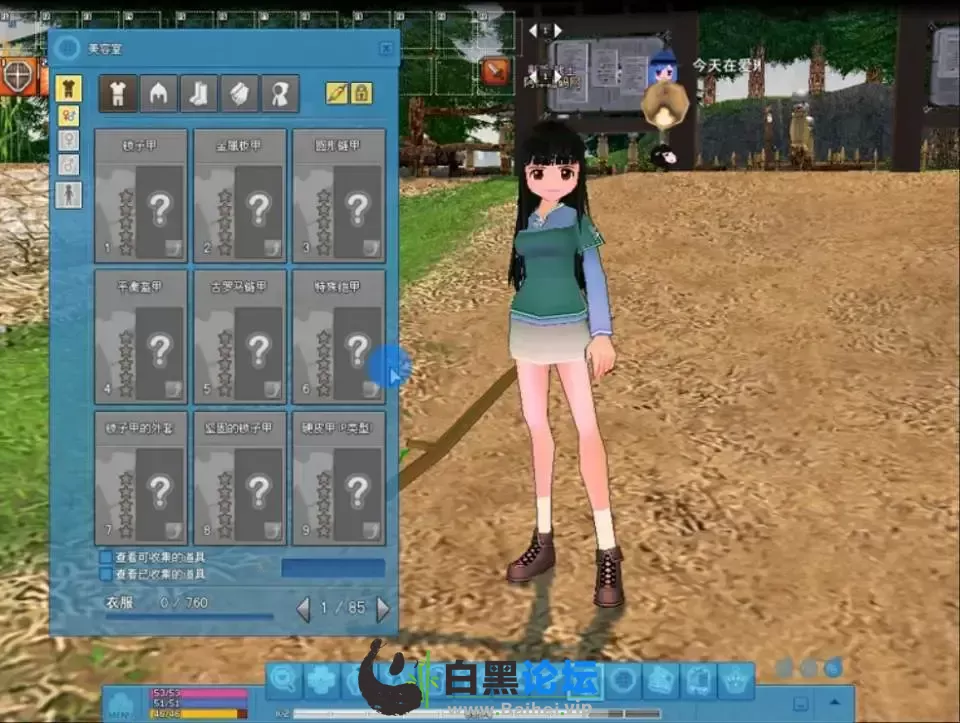Image resolution: width=960 pixels, height=723 pixels.
Task: Open the crown icon in bottom bar
Action: [737, 680]
